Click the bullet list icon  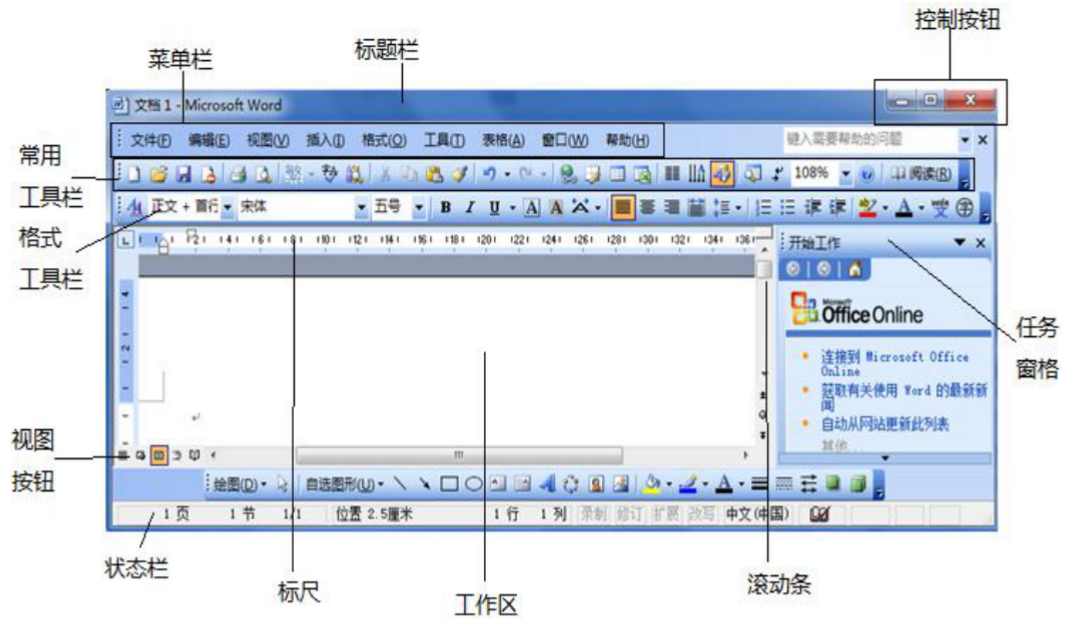pyautogui.click(x=788, y=207)
